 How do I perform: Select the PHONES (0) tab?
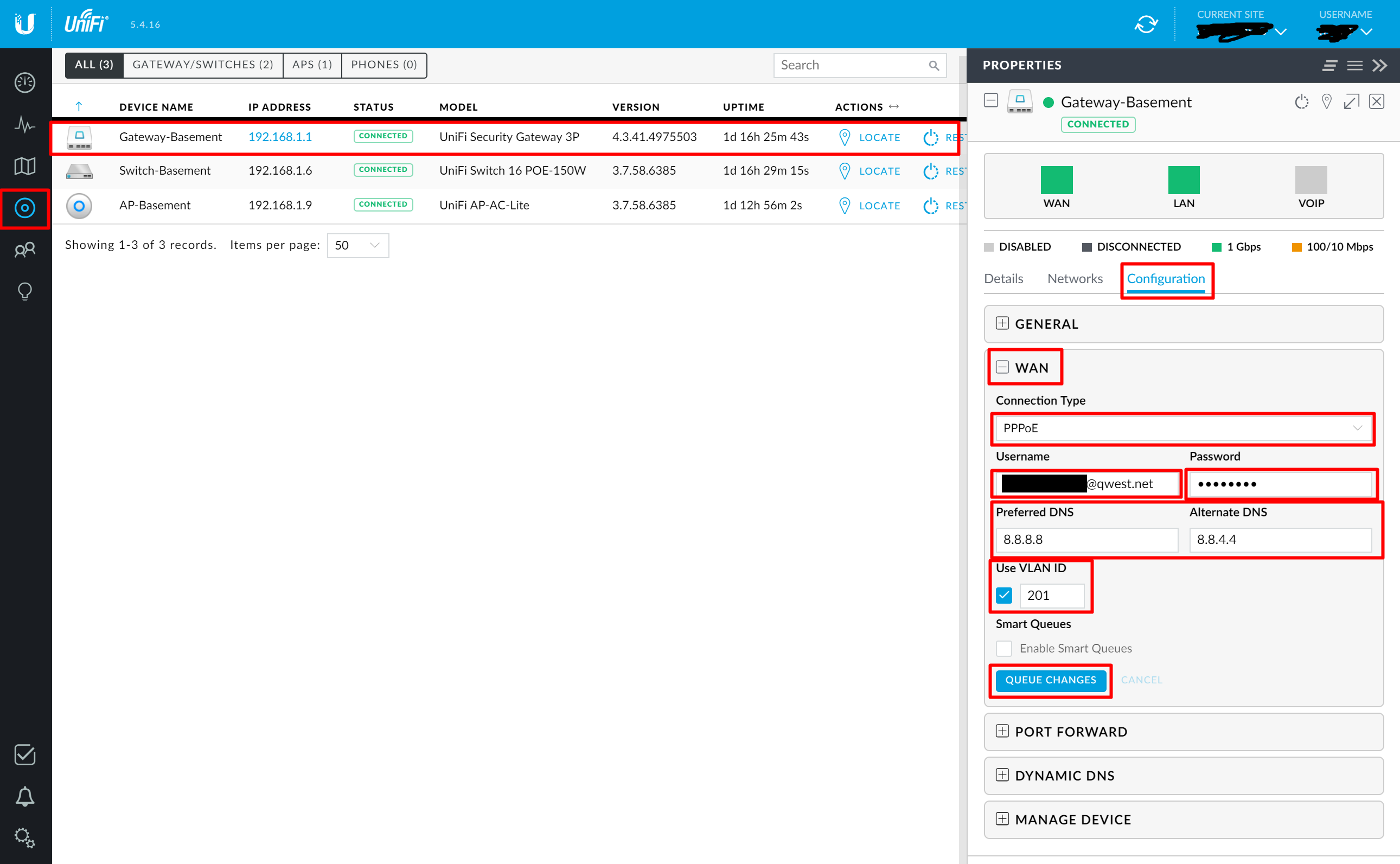384,65
